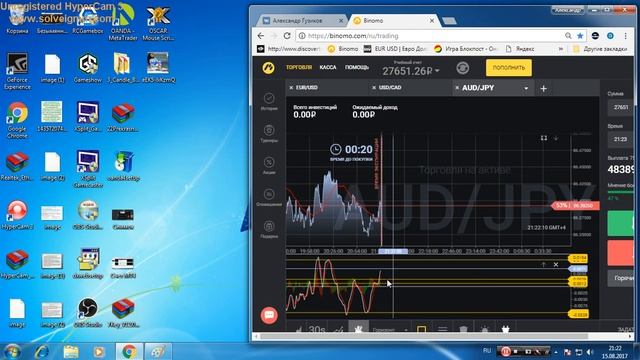Click the red down trade button
640x360 pixels.
coord(621,253)
